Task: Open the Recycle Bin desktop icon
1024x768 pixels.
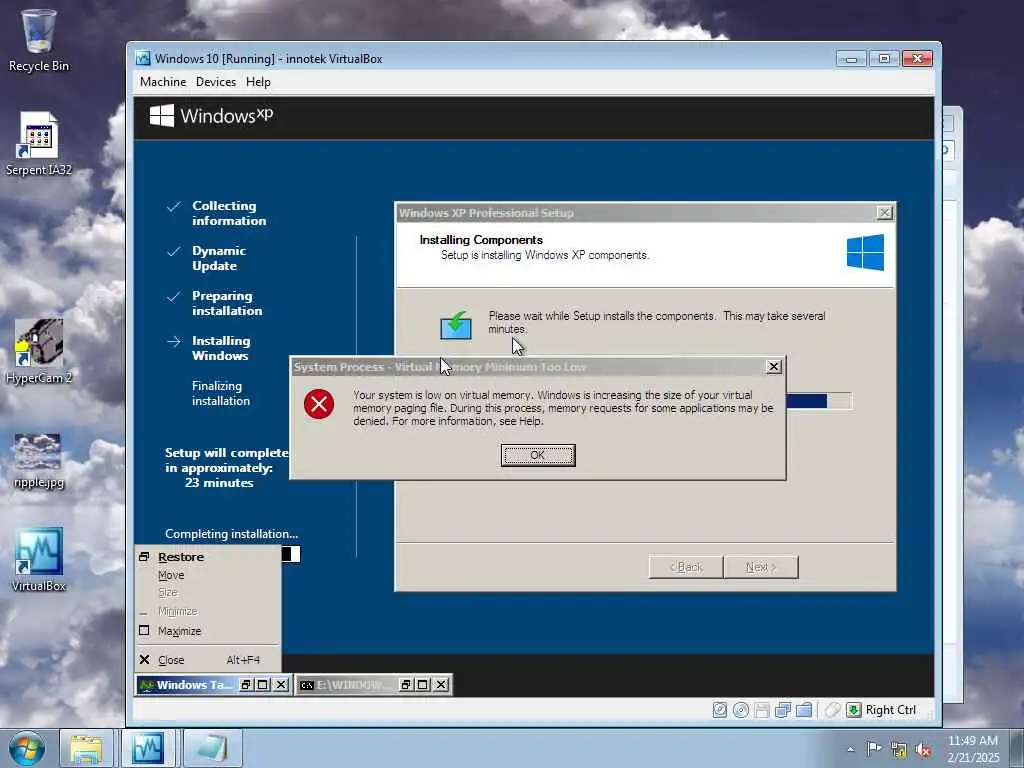Action: click(39, 40)
